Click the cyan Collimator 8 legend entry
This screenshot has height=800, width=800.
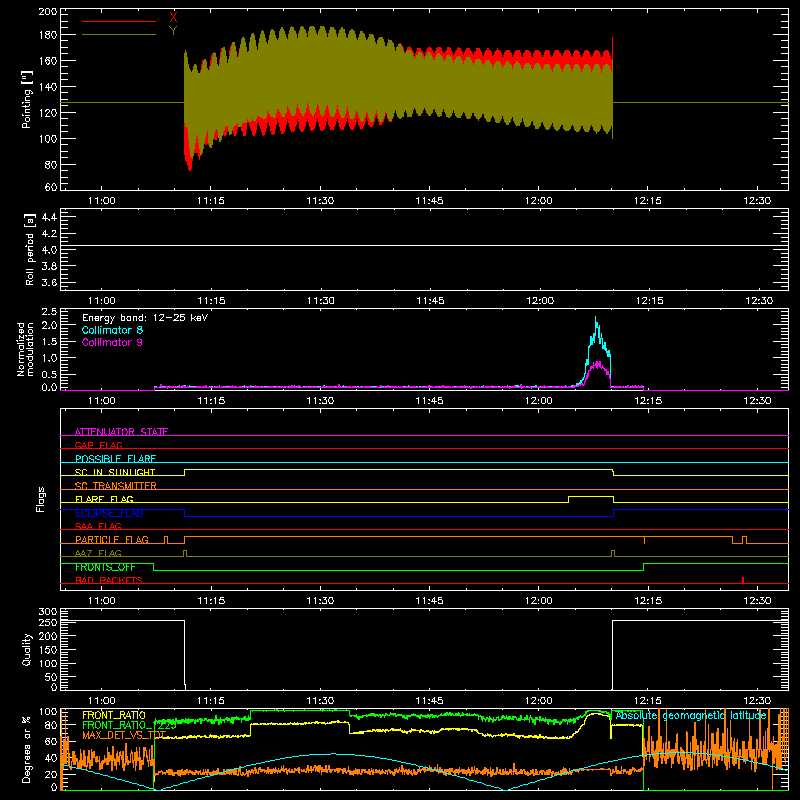(112, 330)
